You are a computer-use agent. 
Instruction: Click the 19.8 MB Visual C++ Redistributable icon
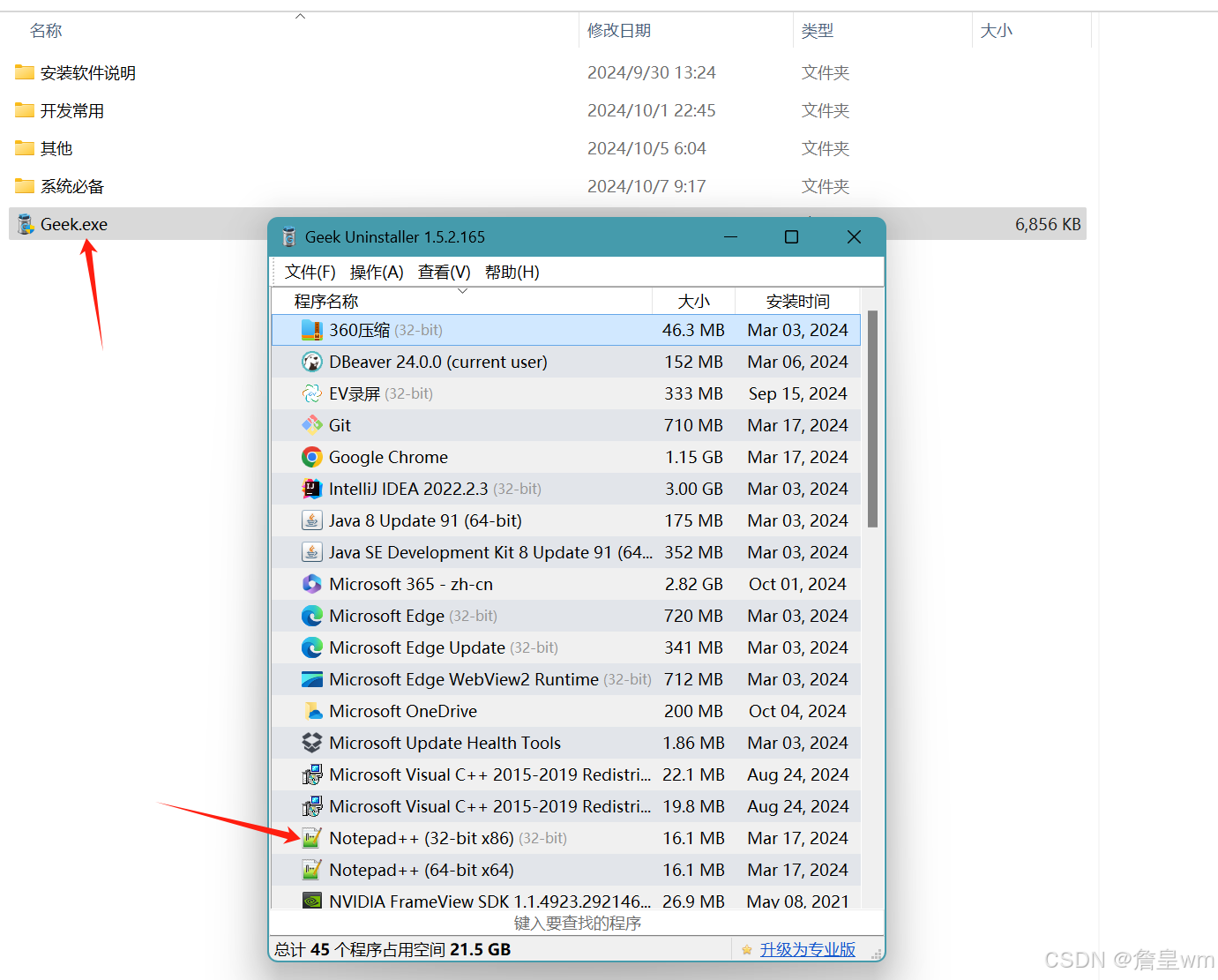tap(312, 806)
